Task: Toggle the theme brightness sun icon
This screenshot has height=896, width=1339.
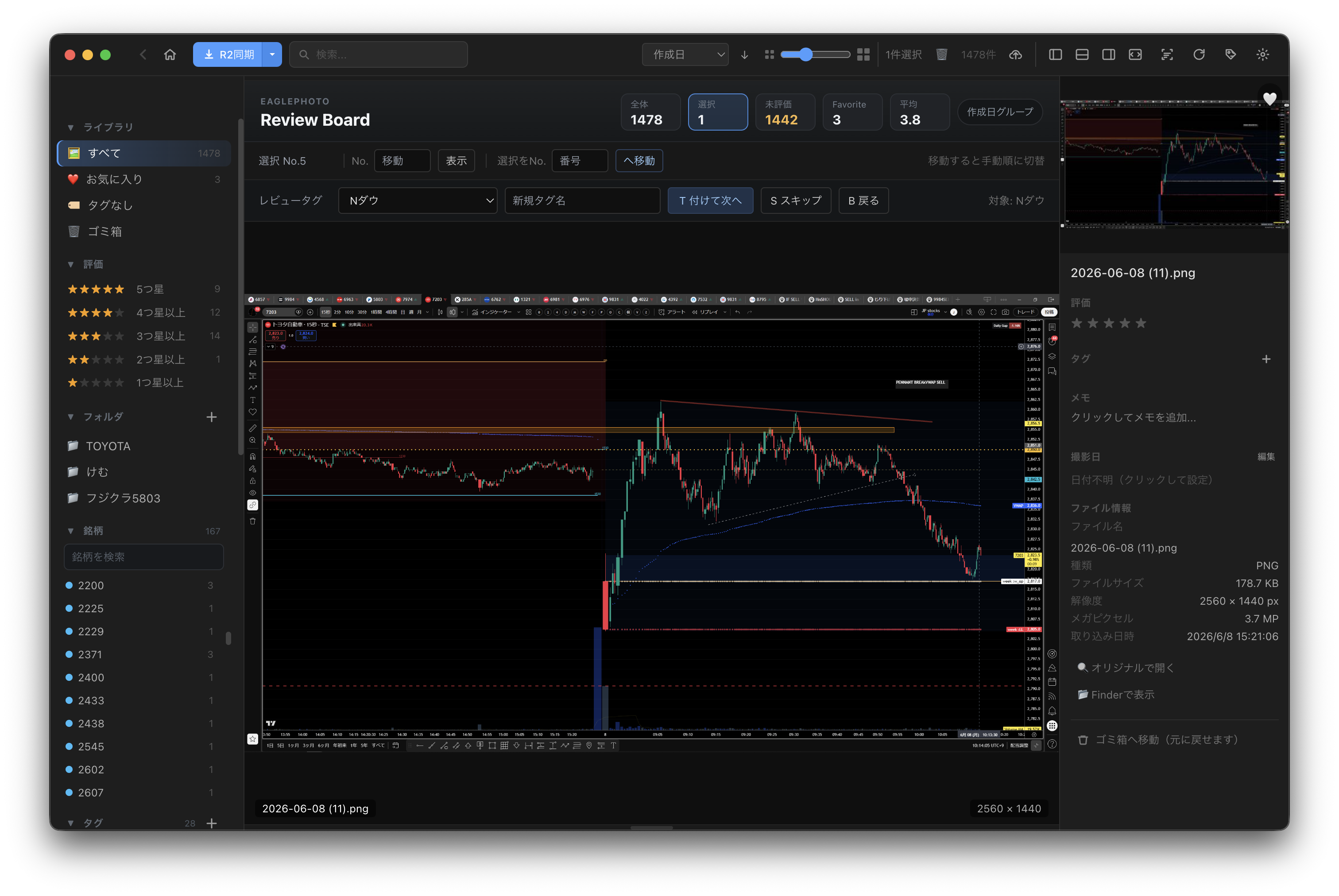Action: (1262, 54)
